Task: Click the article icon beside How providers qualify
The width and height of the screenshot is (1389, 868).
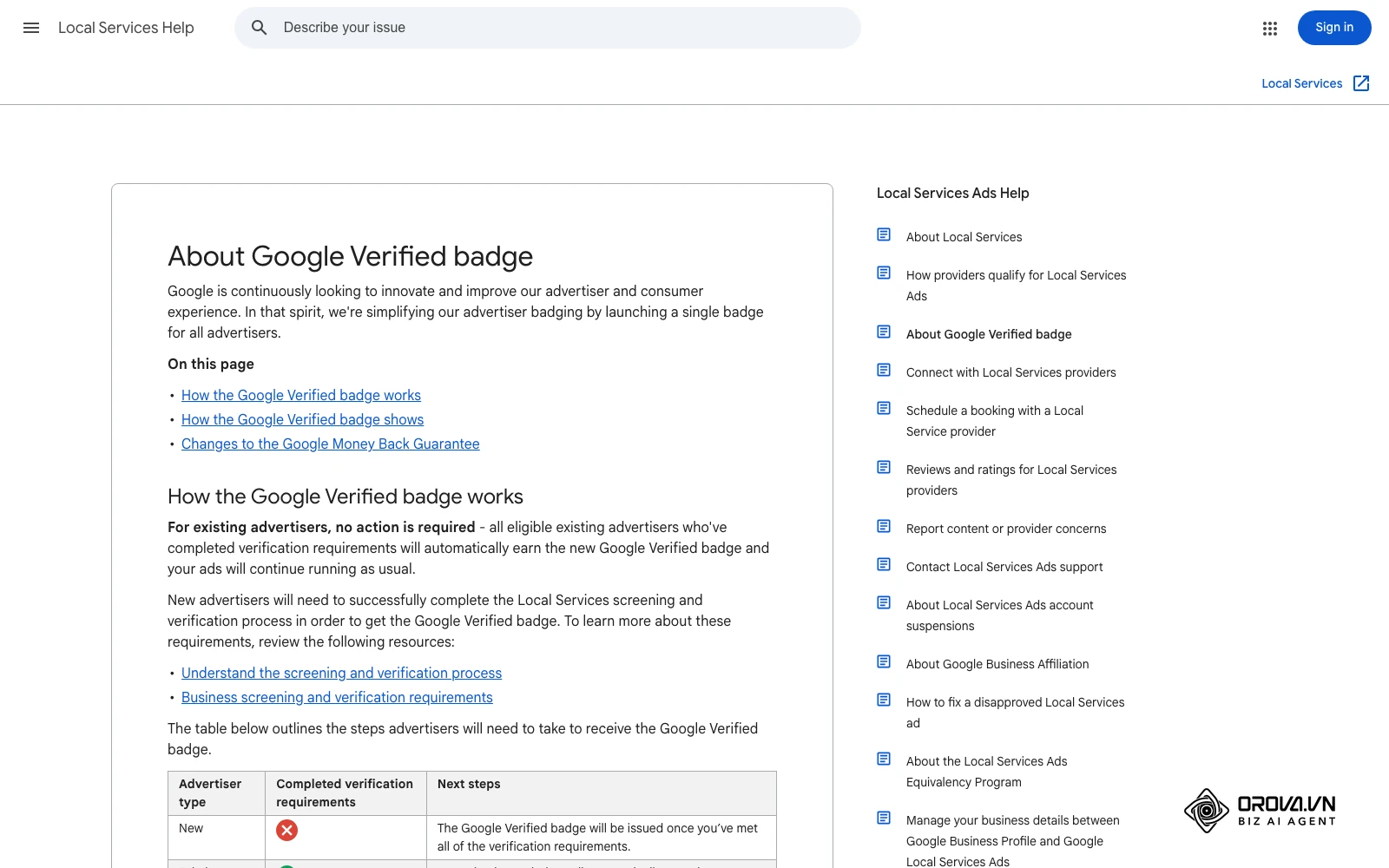Action: point(884,273)
